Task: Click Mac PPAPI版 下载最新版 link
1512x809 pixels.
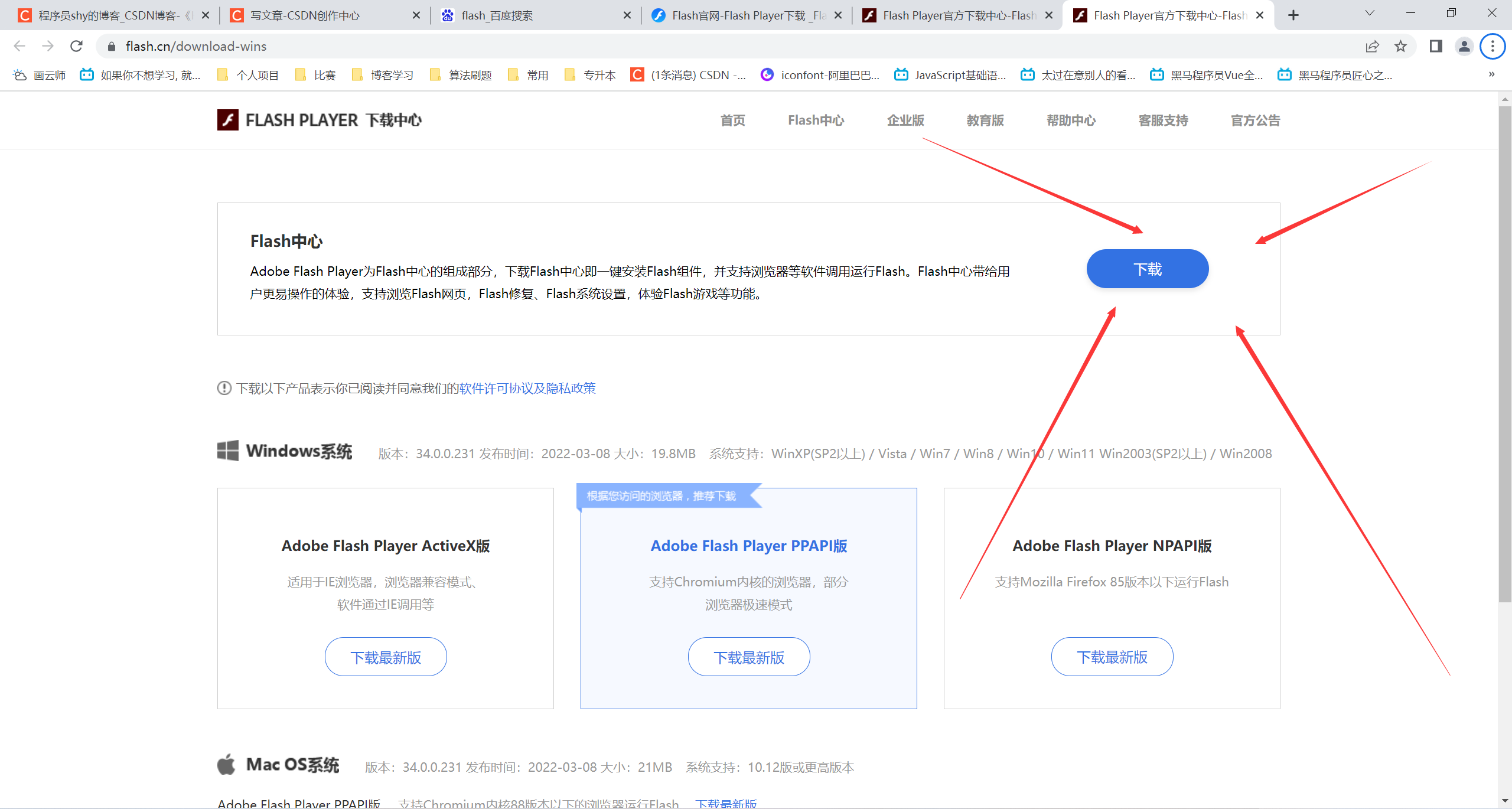Action: pos(726,803)
